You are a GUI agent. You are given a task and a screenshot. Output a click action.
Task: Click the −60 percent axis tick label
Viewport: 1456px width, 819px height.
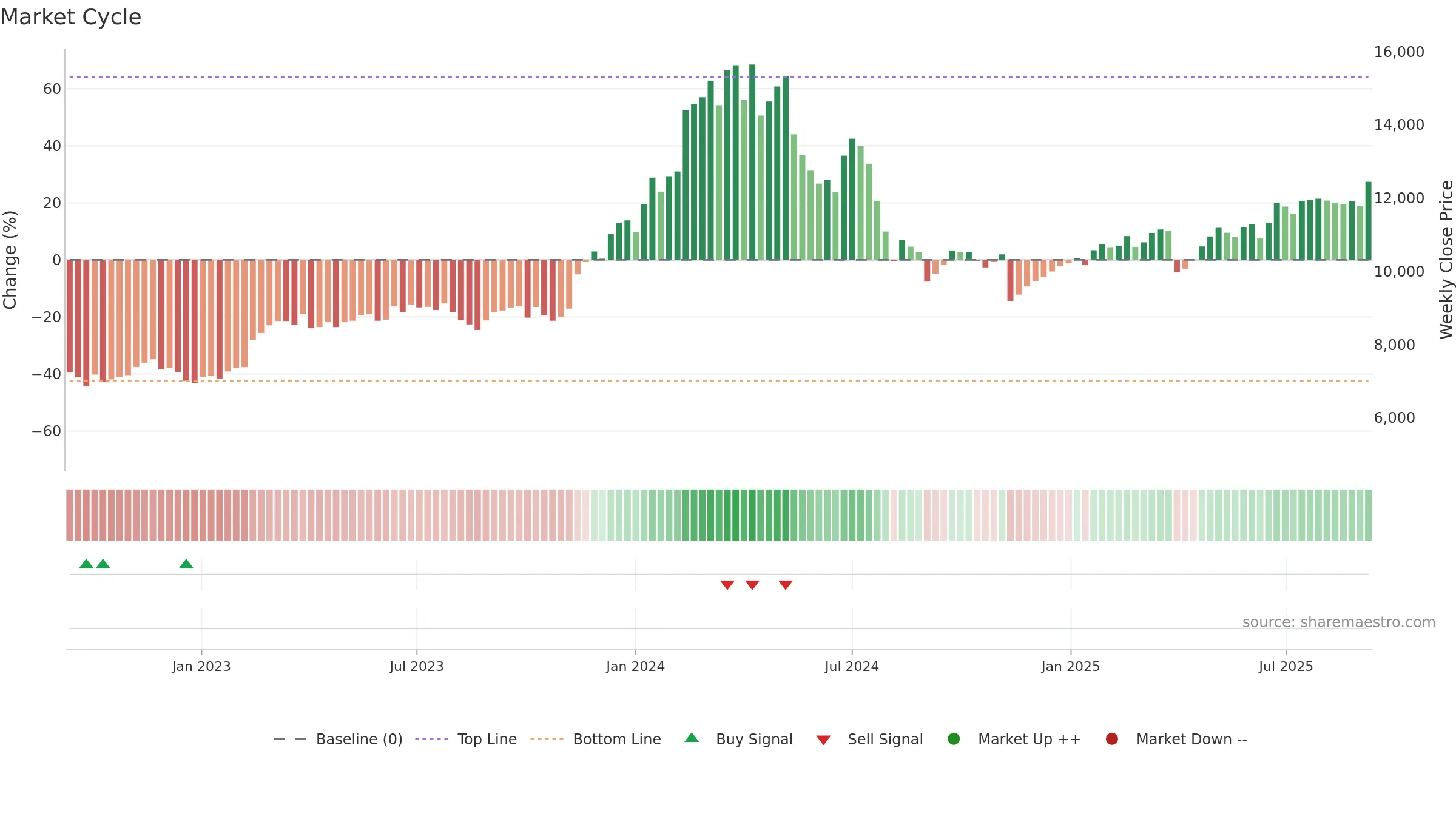click(x=47, y=431)
